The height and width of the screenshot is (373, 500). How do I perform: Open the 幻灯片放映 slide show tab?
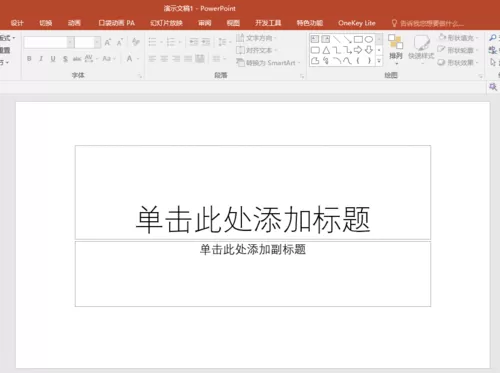tap(166, 23)
